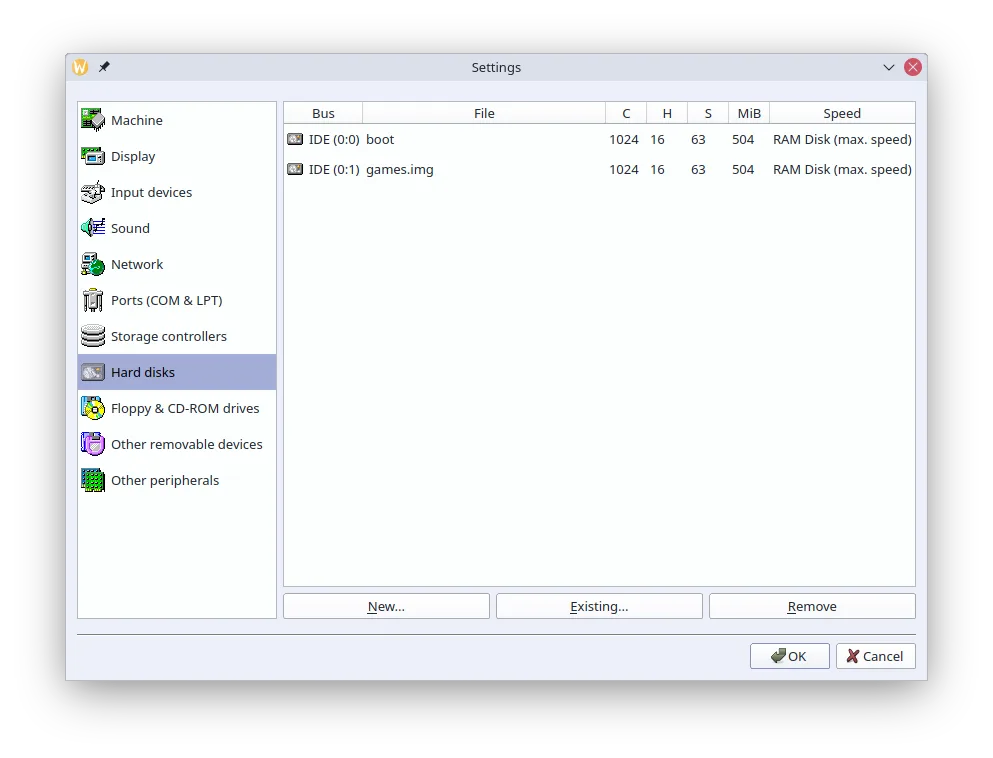Switch to the Display settings page
The width and height of the screenshot is (993, 758).
(x=177, y=156)
